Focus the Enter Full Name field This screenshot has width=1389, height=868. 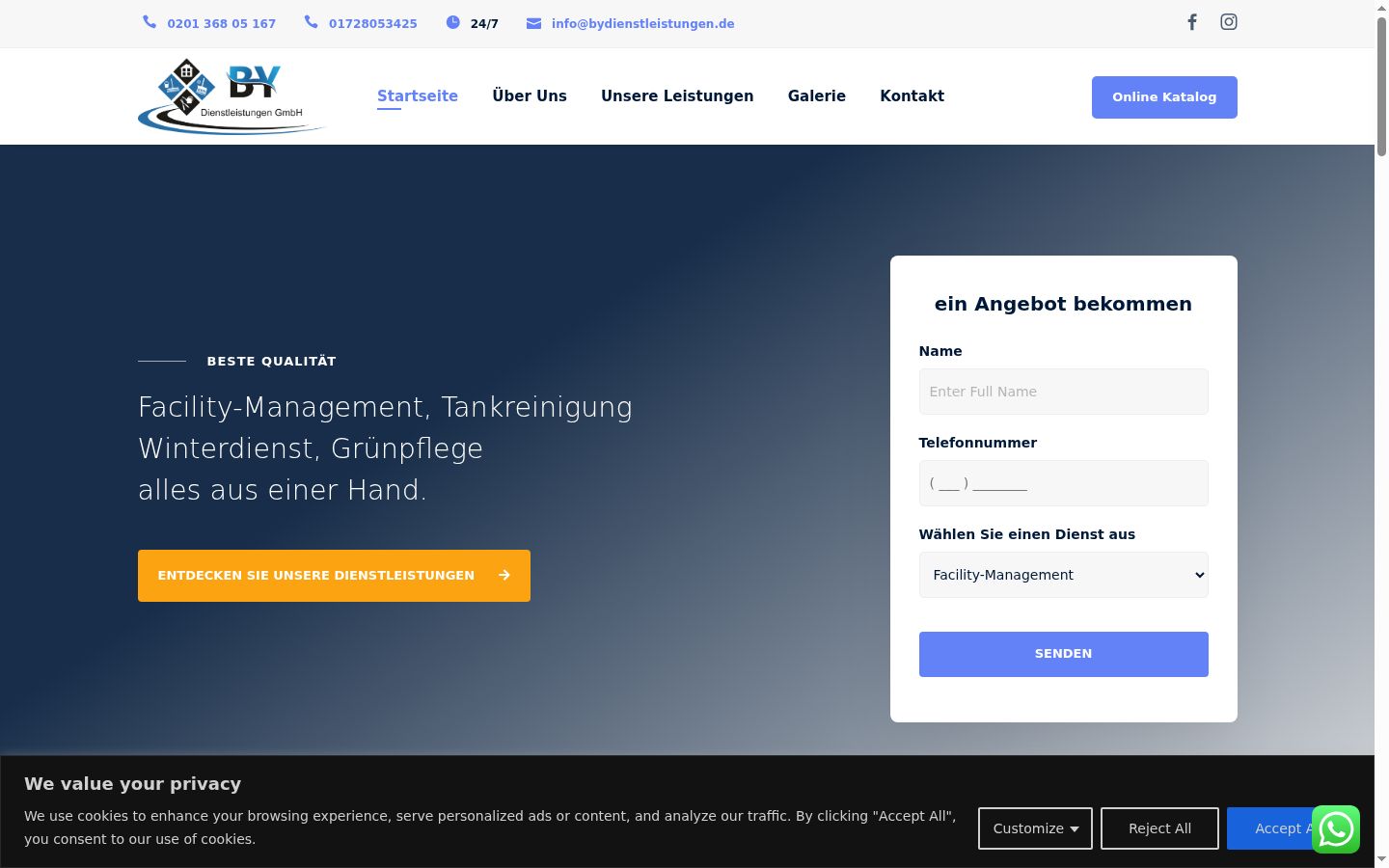(1063, 392)
